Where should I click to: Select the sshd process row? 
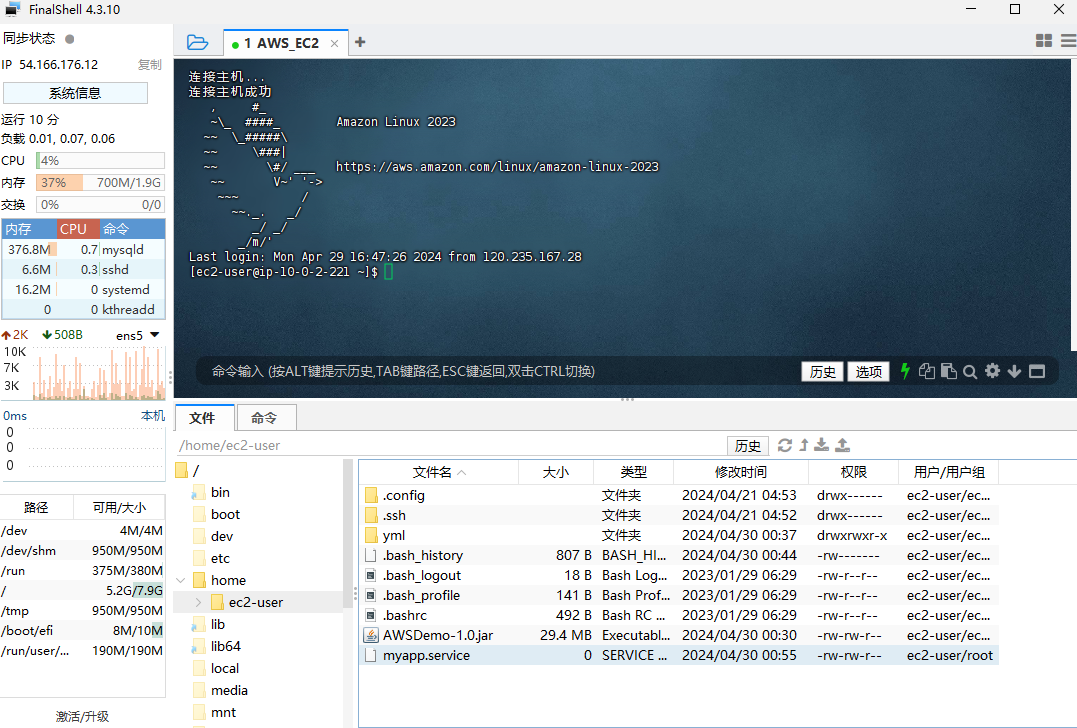coord(83,269)
